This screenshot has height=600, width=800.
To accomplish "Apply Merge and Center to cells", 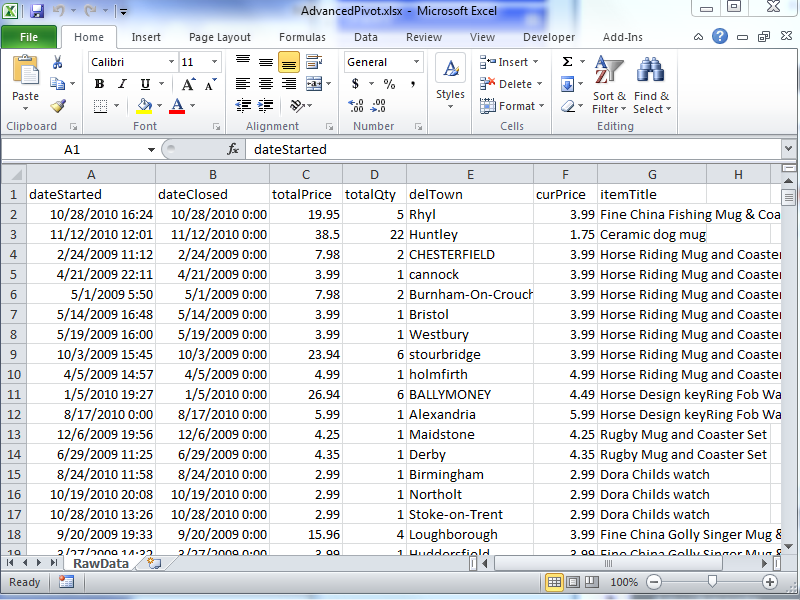I will coord(314,84).
